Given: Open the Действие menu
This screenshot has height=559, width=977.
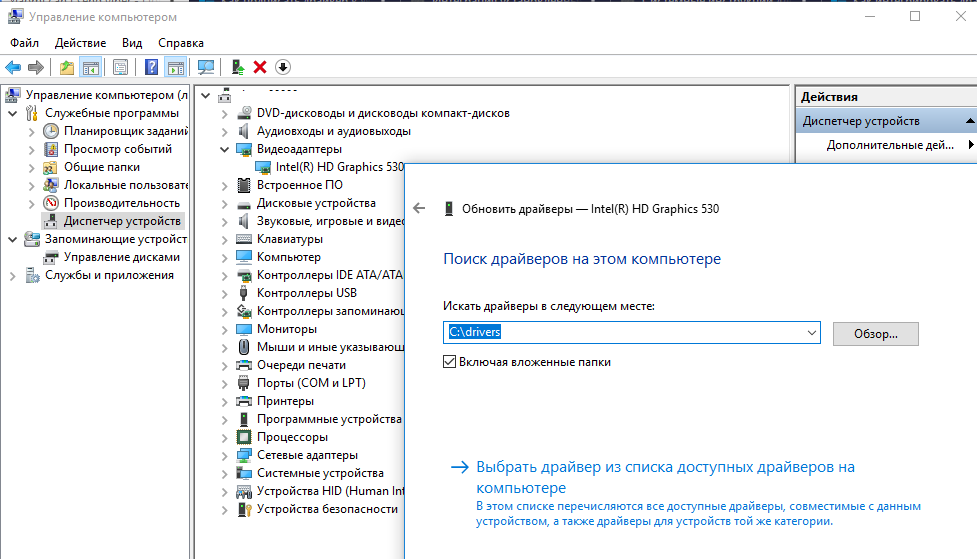Looking at the screenshot, I should pos(80,43).
